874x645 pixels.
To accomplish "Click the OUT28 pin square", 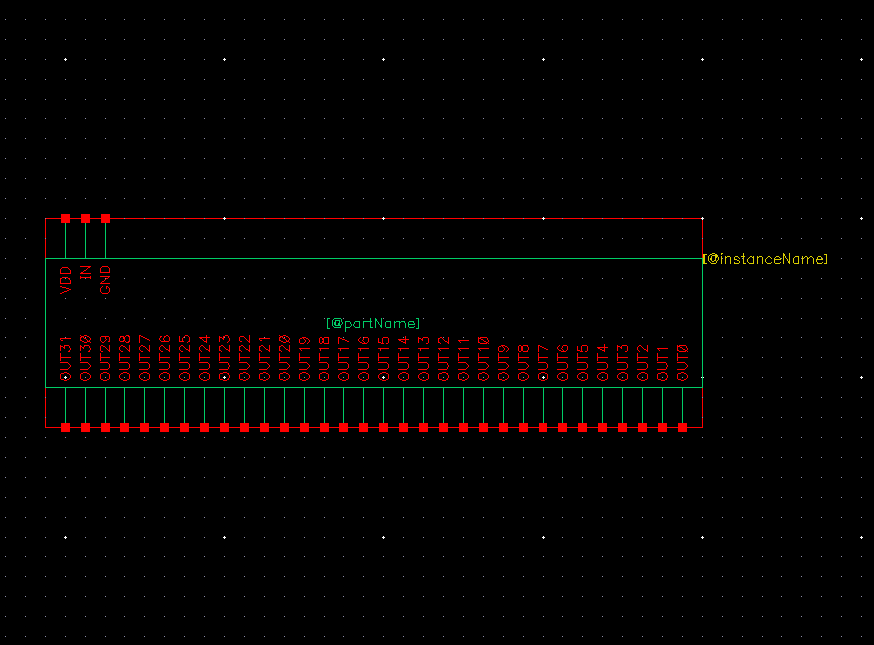I will tap(125, 427).
